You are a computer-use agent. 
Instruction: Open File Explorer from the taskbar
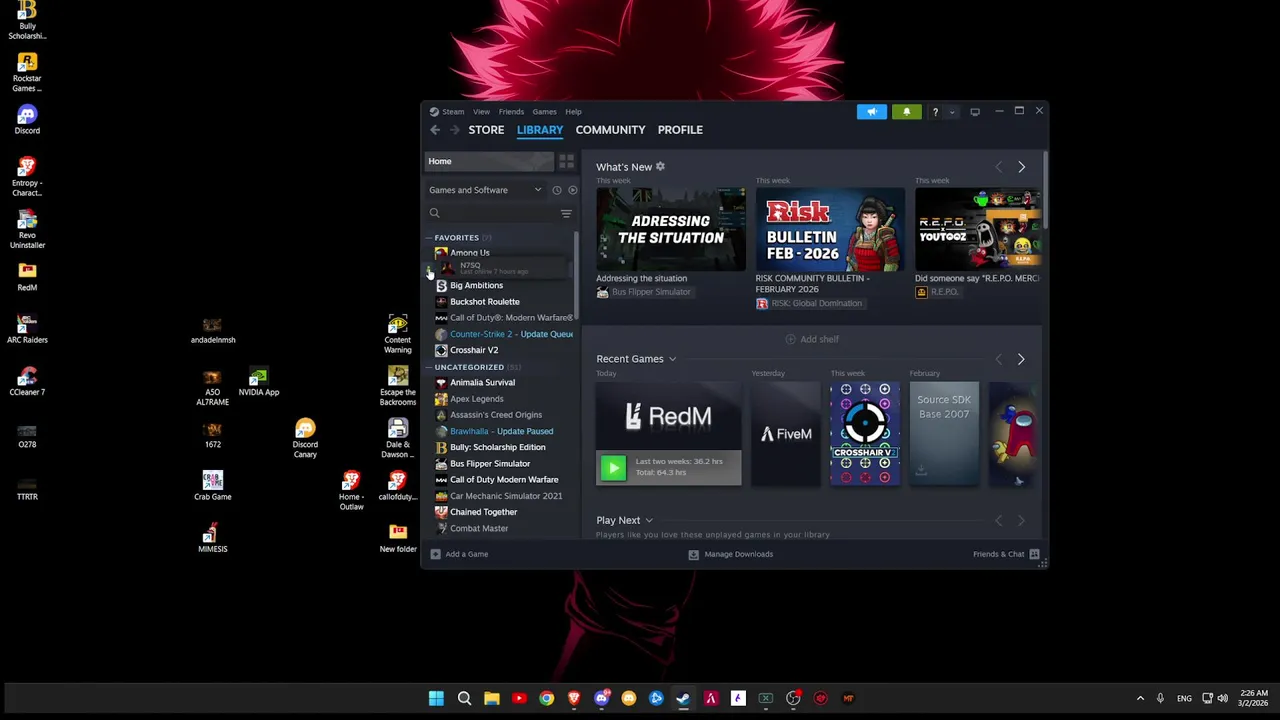[x=491, y=698]
